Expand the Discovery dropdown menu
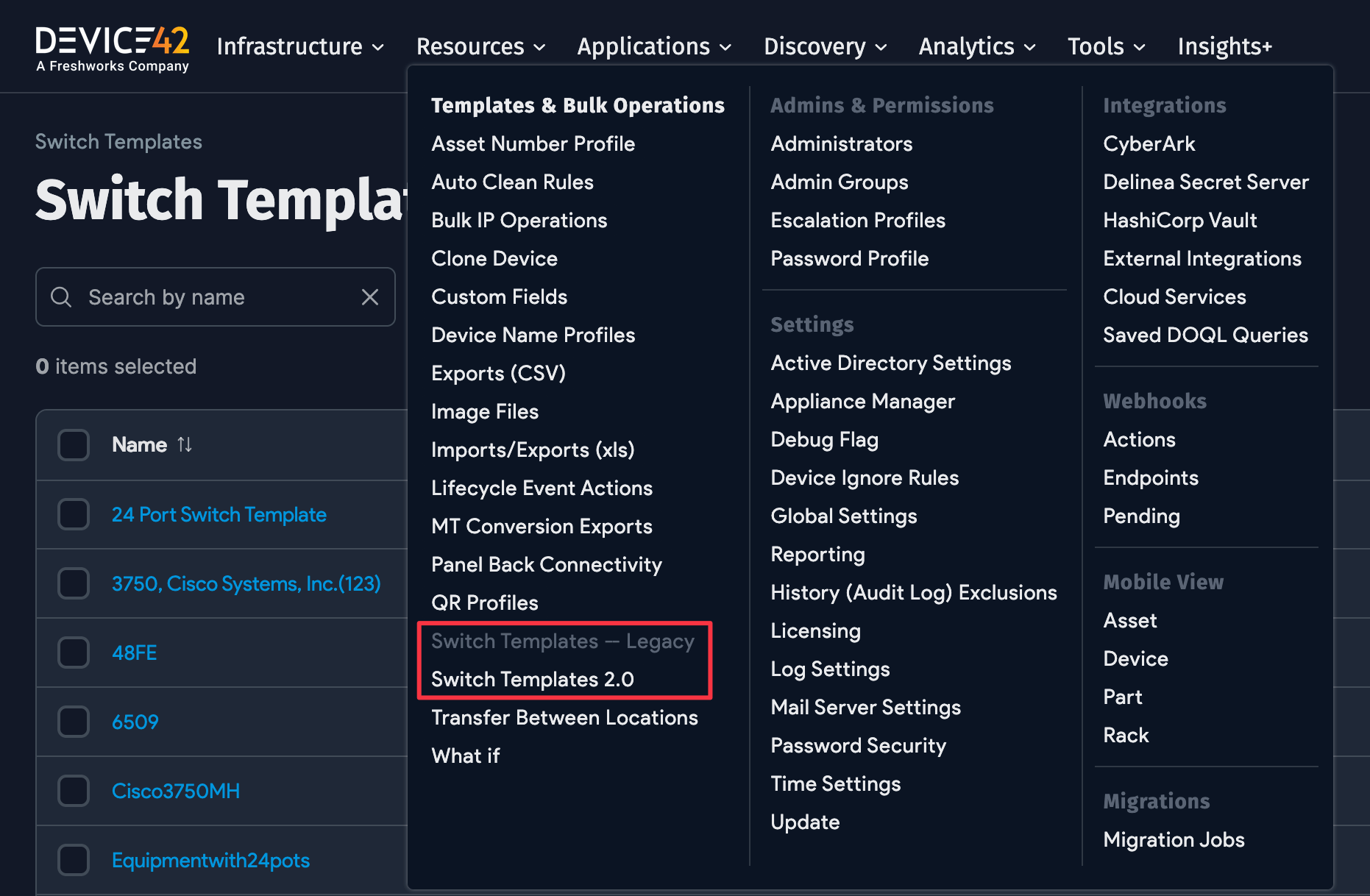The height and width of the screenshot is (896, 1370). (x=825, y=46)
